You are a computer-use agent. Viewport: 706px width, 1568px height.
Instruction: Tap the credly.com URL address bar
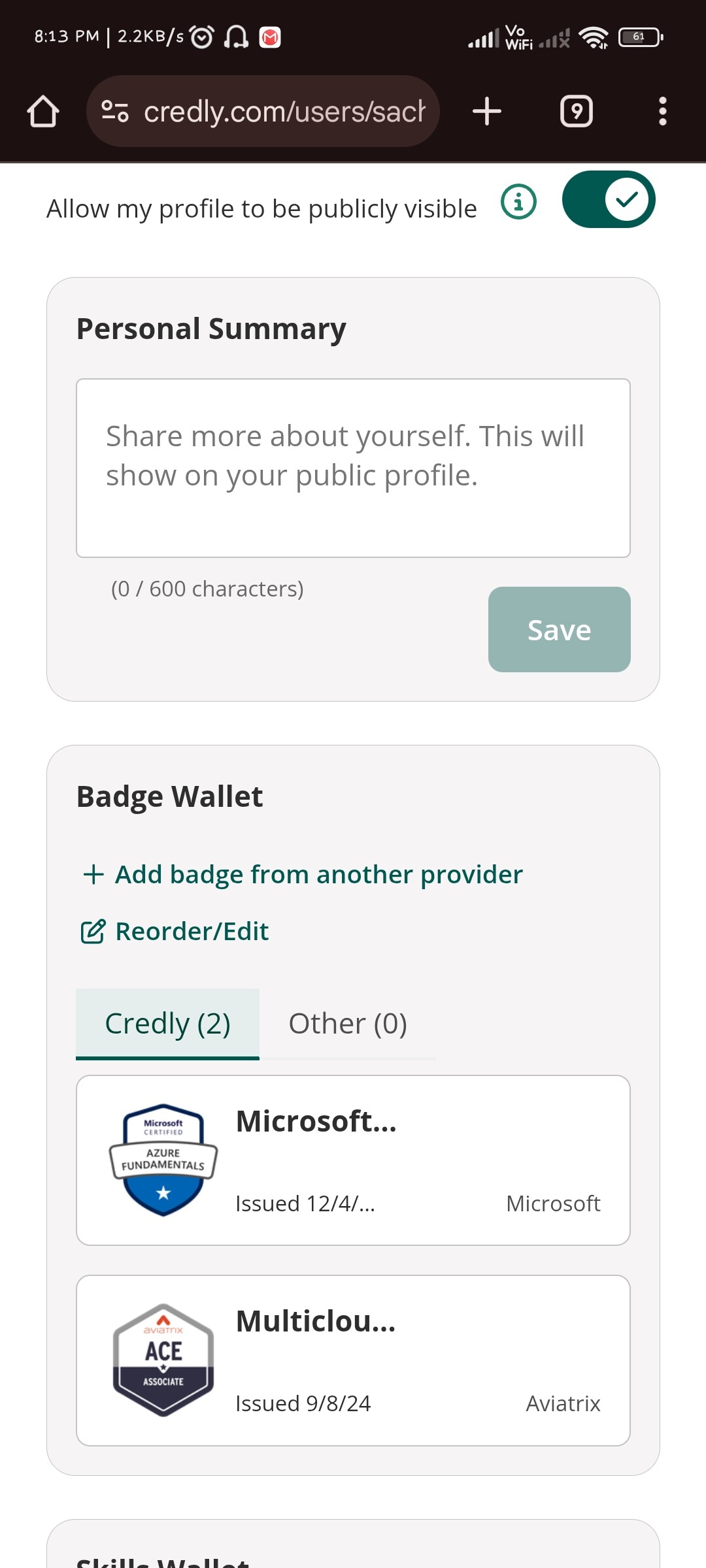click(284, 111)
